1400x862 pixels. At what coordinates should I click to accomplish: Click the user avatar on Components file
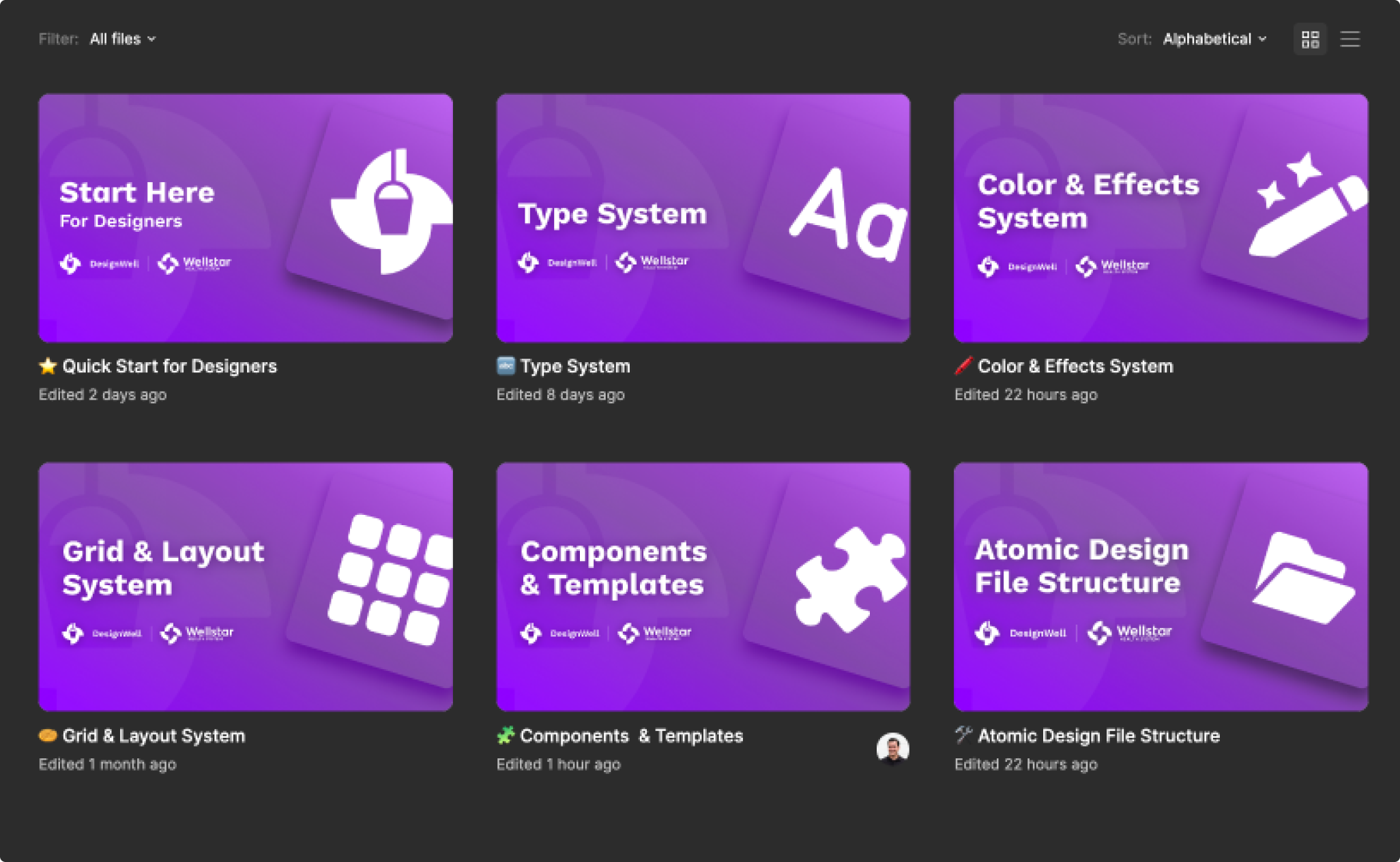[x=892, y=749]
